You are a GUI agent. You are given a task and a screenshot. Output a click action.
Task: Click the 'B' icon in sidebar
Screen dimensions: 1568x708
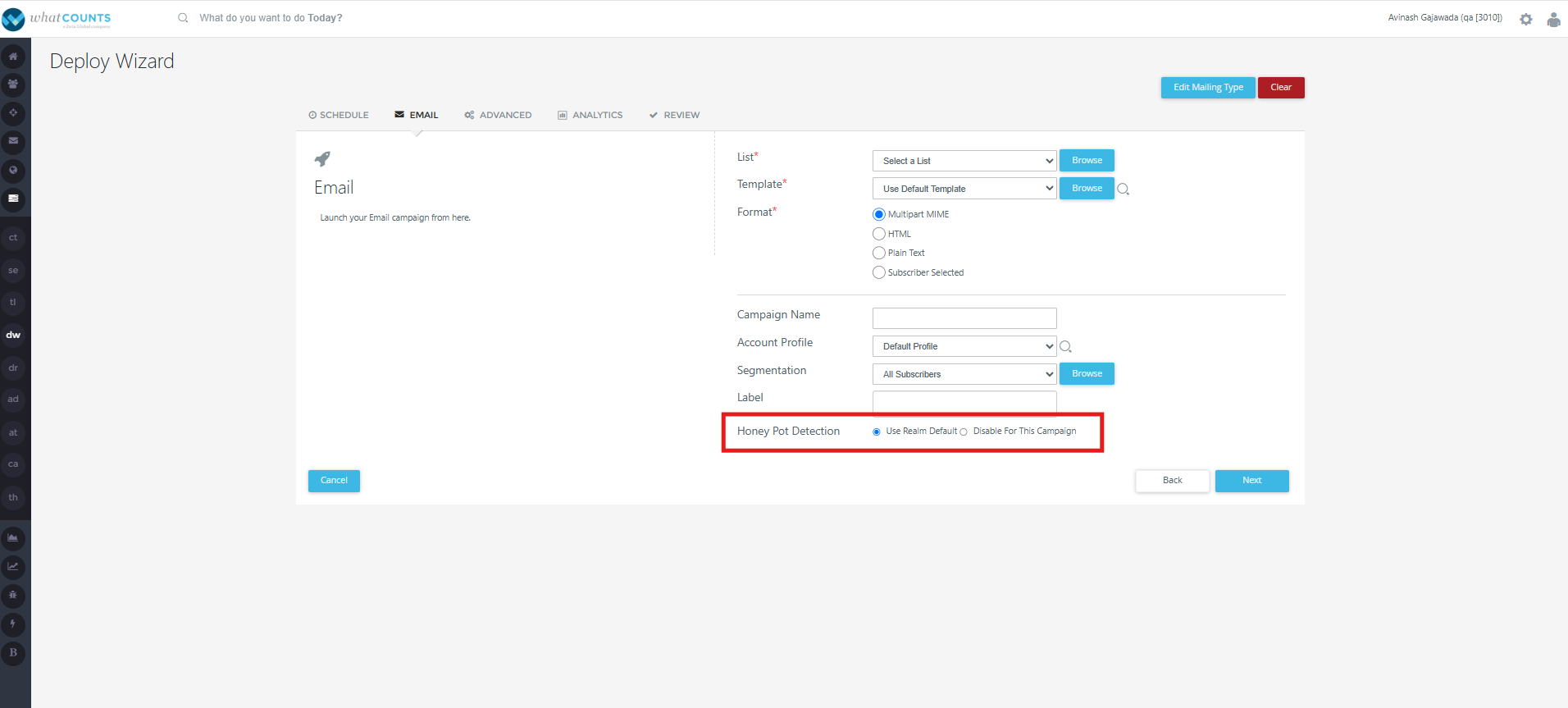click(13, 653)
